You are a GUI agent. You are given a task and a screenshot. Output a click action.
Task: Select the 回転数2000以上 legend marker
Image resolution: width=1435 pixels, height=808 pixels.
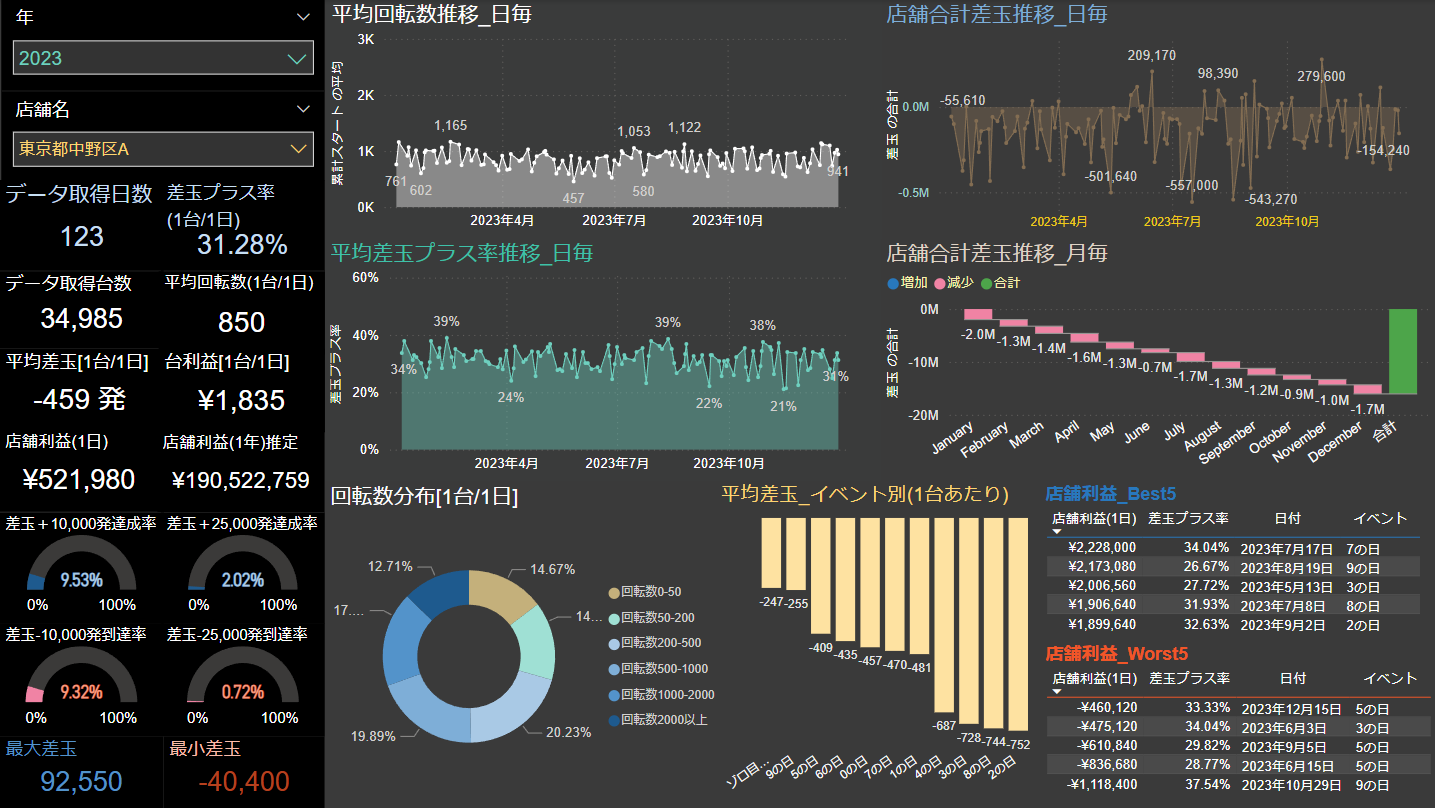(x=613, y=720)
